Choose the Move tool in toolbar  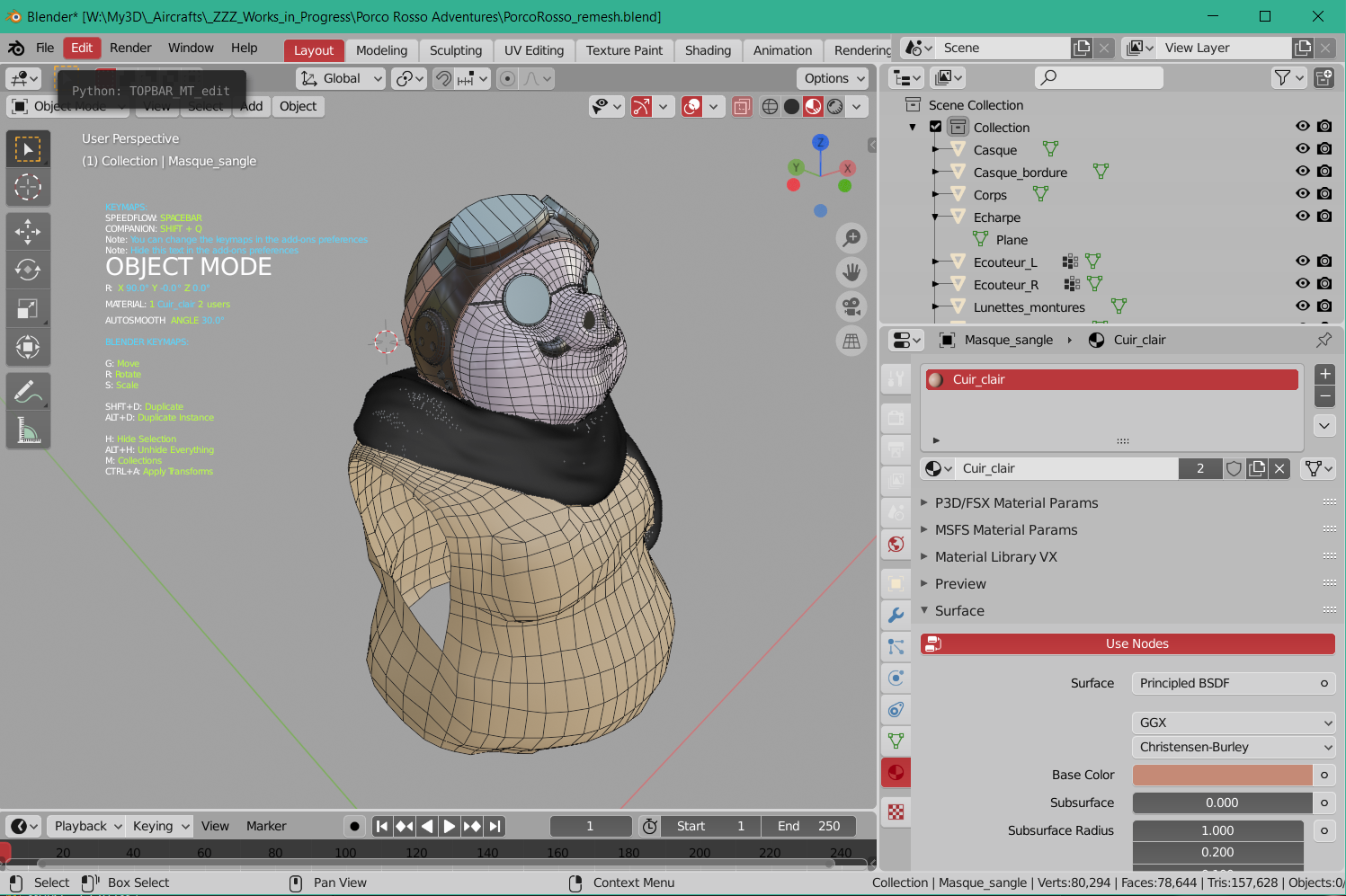[x=28, y=232]
